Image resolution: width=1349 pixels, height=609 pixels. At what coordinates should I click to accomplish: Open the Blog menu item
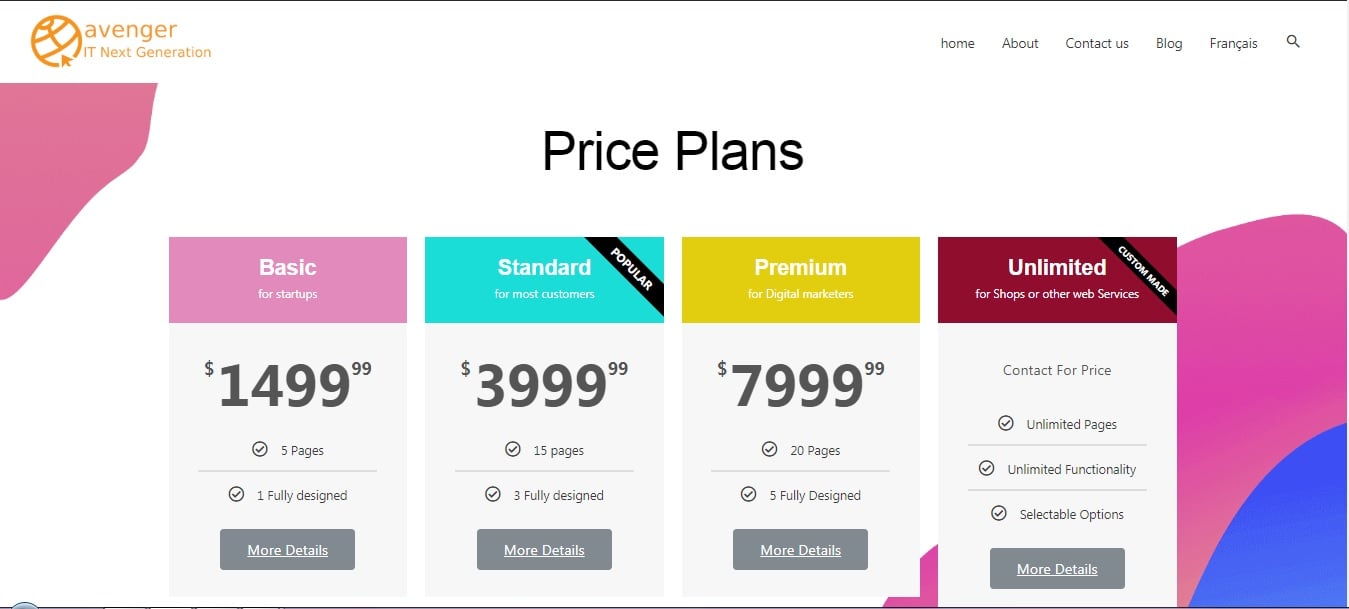1169,43
